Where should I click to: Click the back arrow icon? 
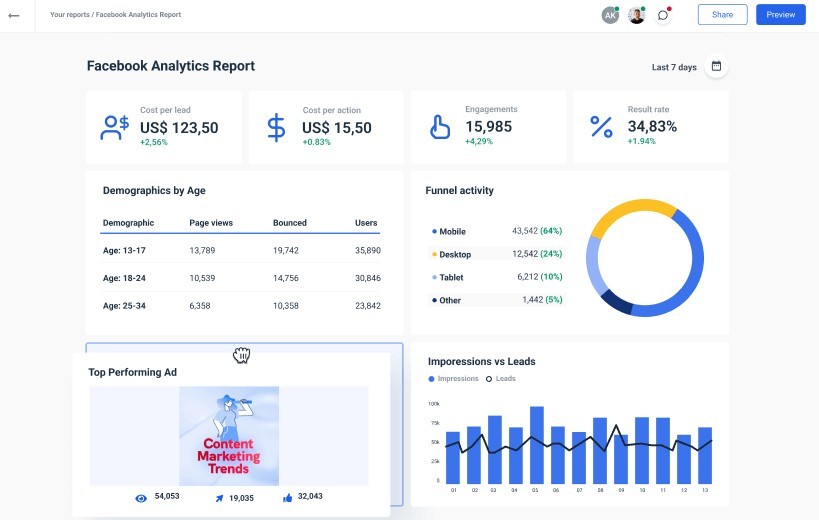click(14, 15)
